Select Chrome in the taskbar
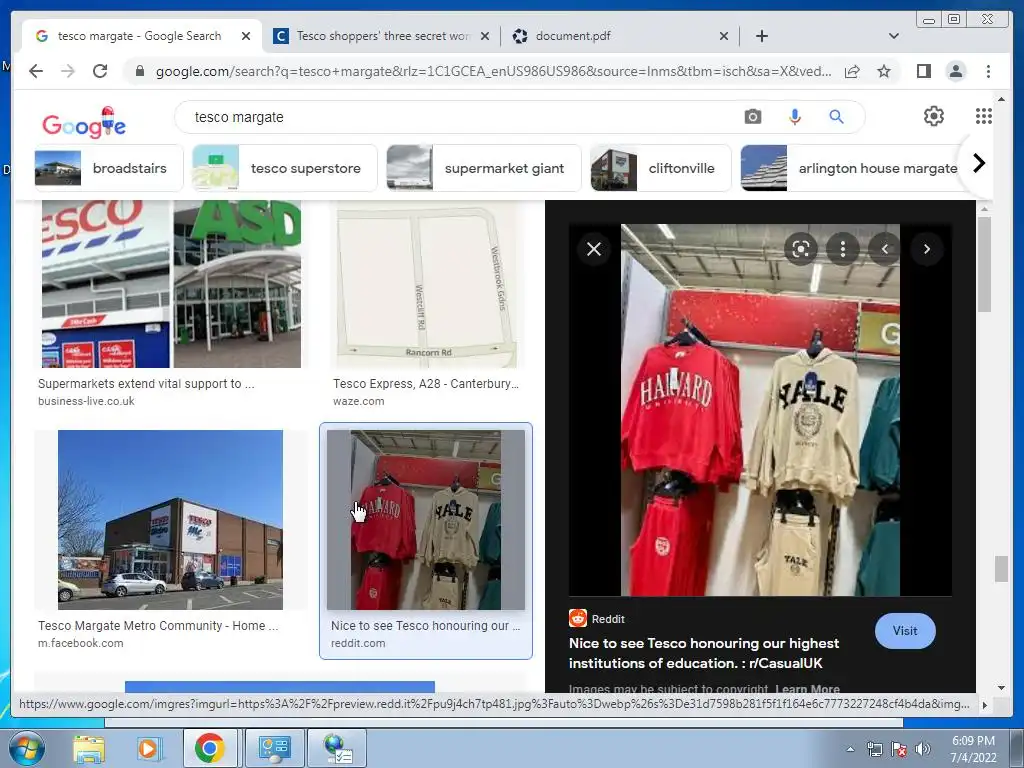This screenshot has height=768, width=1024. point(210,748)
